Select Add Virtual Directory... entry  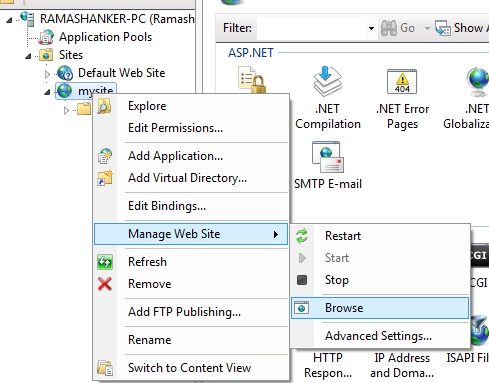coord(191,178)
